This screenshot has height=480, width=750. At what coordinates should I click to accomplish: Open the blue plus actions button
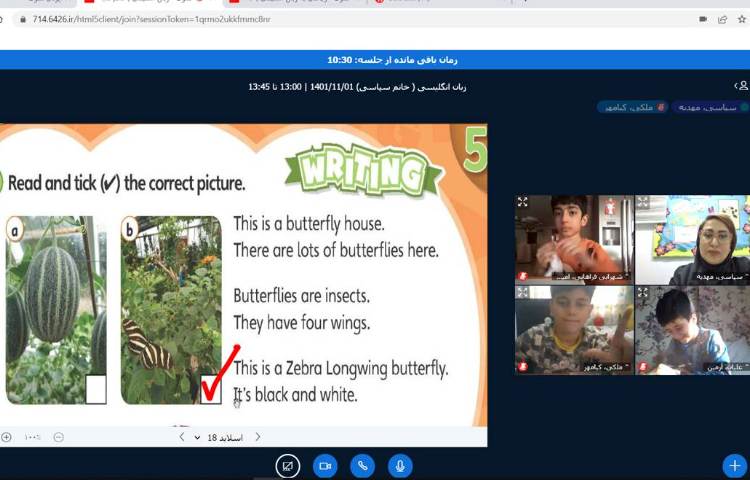pos(735,466)
